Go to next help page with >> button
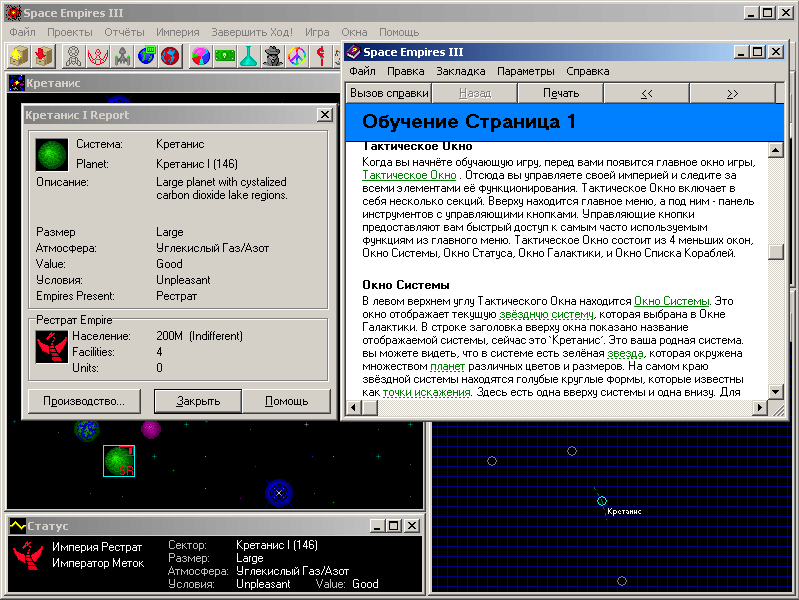 732,93
